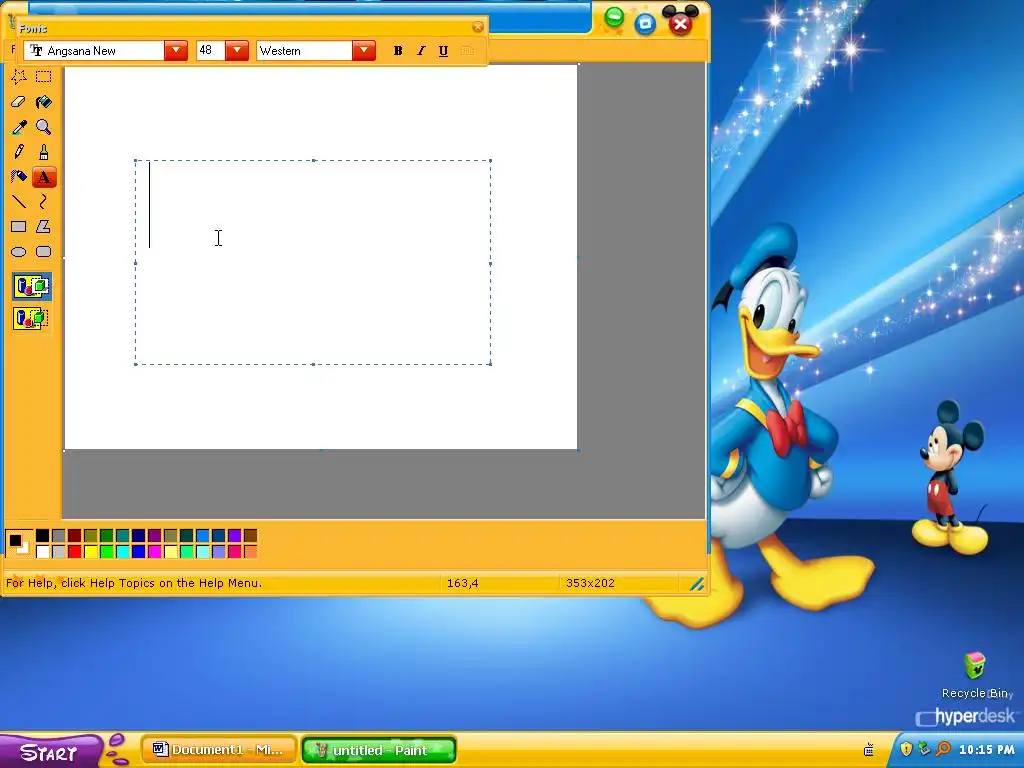Click the 353x202 size in the status bar
Screen dimensions: 1024x768
(x=590, y=583)
